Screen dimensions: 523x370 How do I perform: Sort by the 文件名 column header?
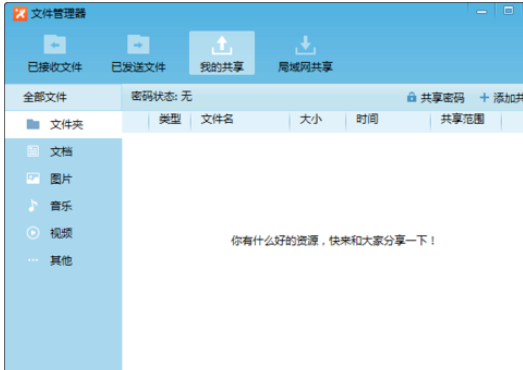[x=217, y=119]
